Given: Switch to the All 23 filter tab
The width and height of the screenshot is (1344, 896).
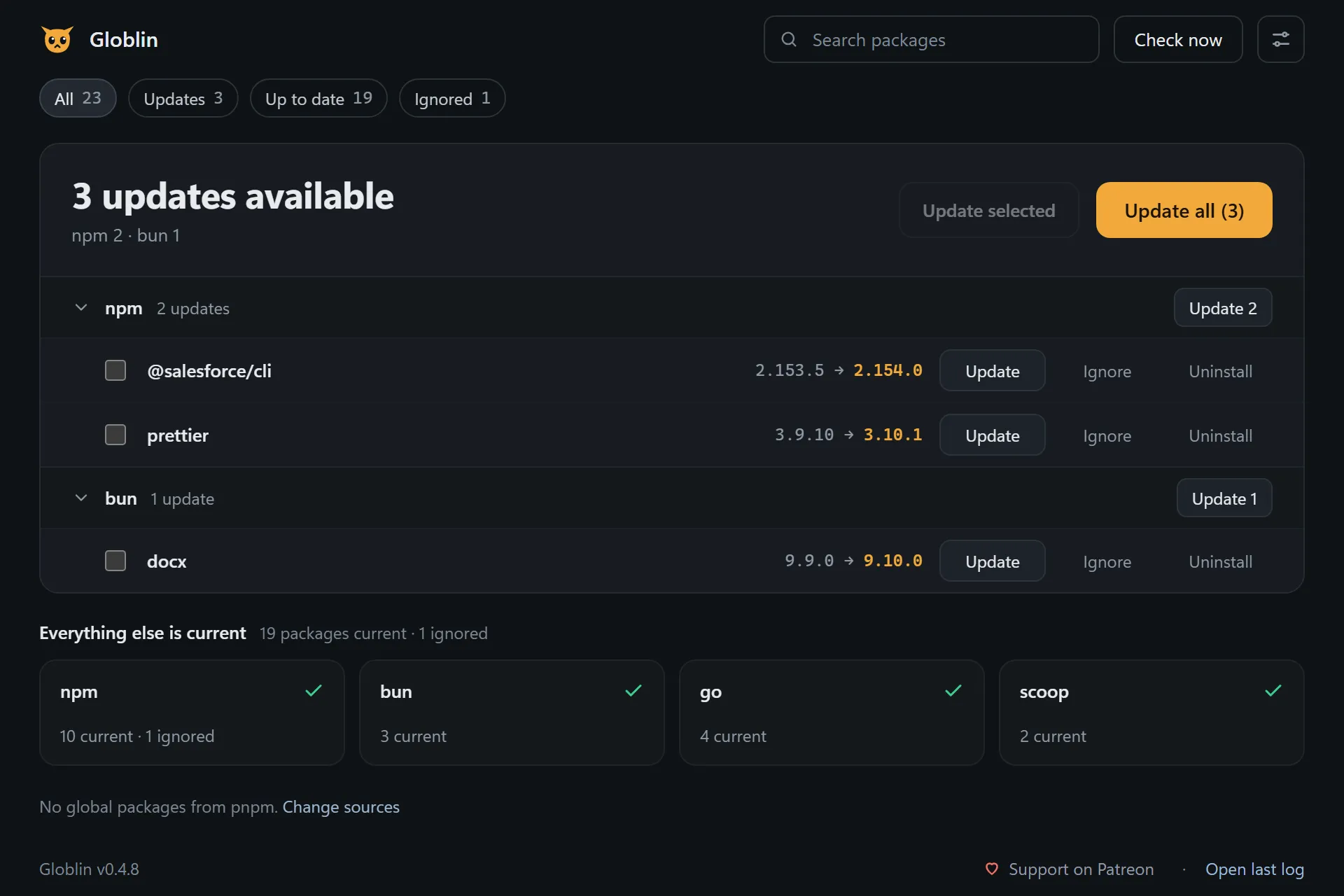Looking at the screenshot, I should (78, 98).
